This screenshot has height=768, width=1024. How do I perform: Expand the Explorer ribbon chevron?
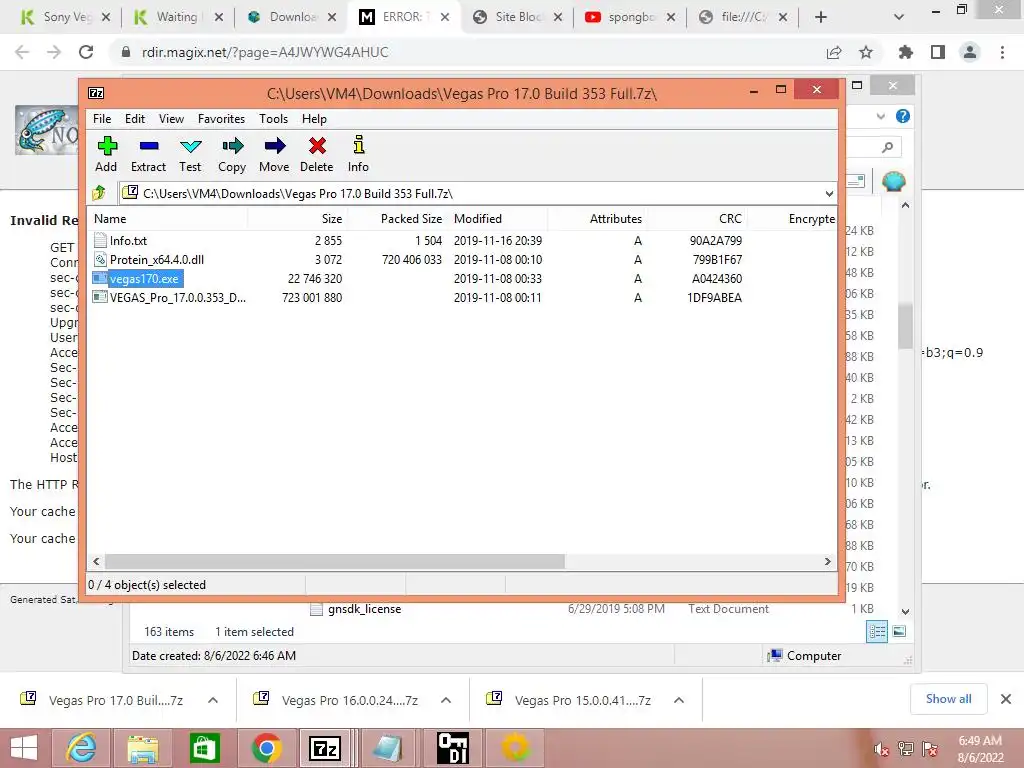880,116
